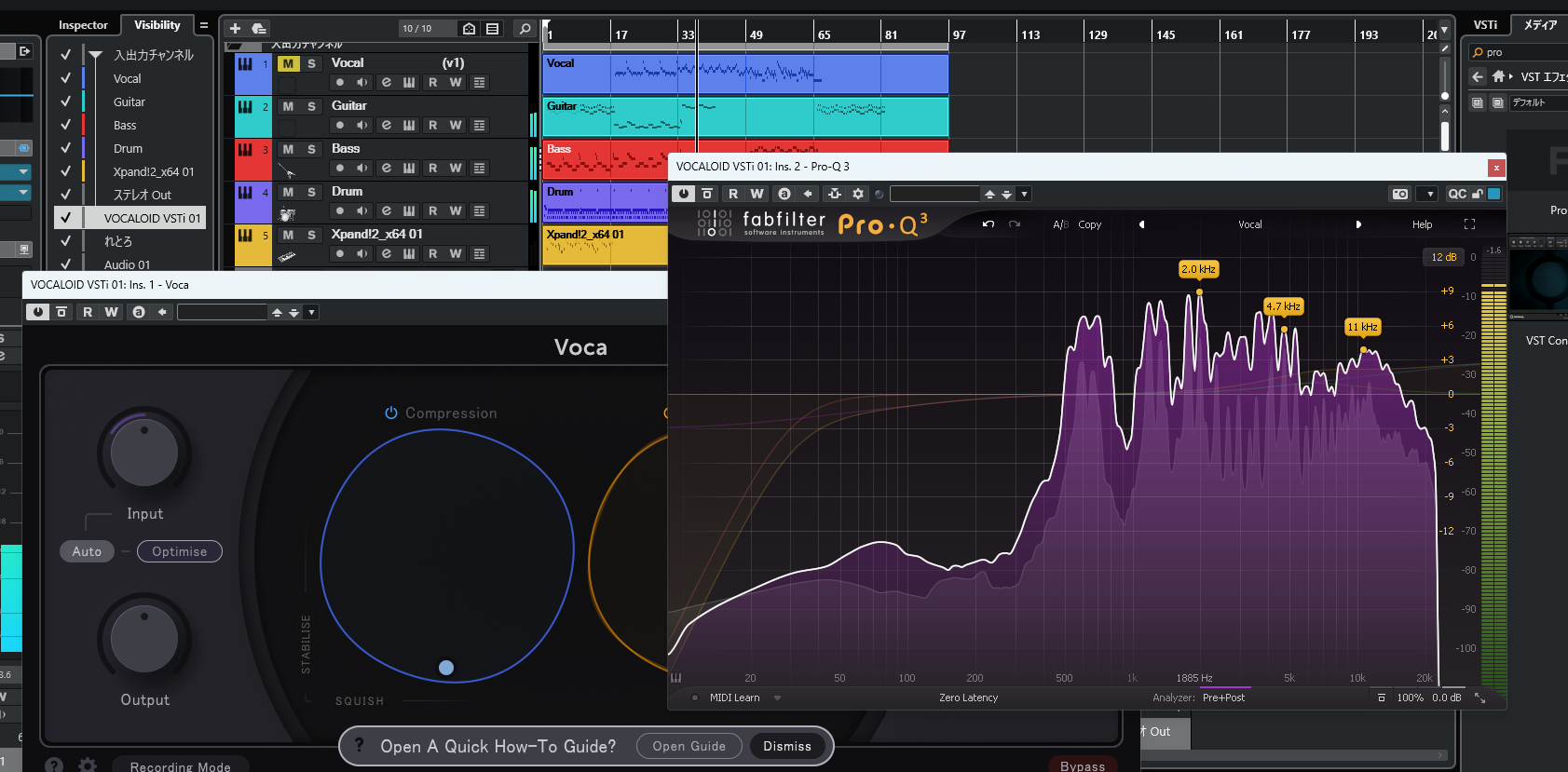Toggle visibility checkmark for Vocal
The image size is (1568, 772).
65,78
